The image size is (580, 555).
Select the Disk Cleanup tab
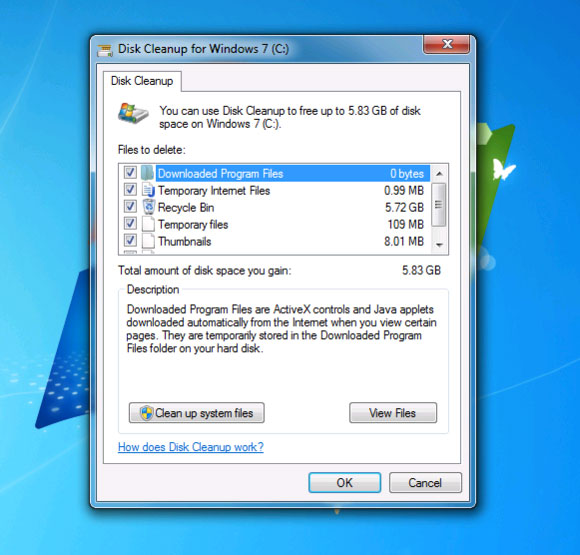142,81
